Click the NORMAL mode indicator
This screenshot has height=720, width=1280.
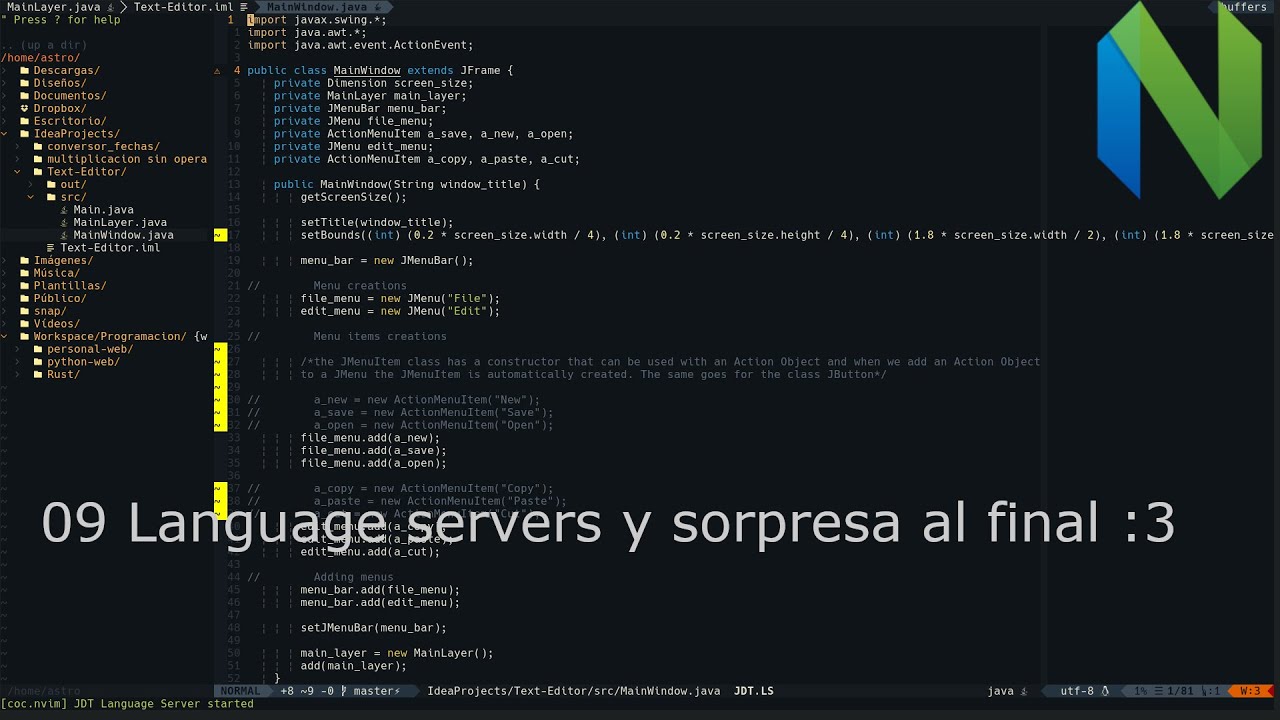coord(240,691)
